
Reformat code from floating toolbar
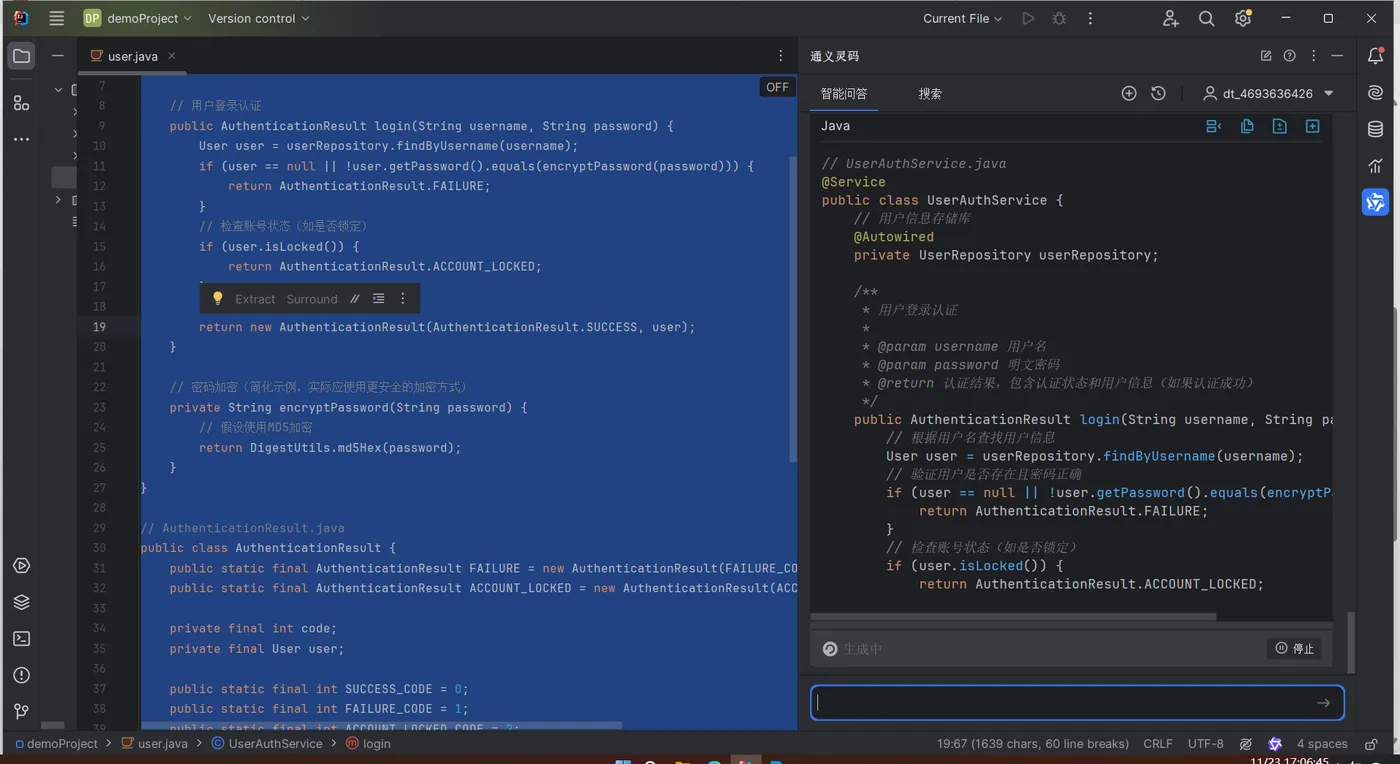(378, 299)
